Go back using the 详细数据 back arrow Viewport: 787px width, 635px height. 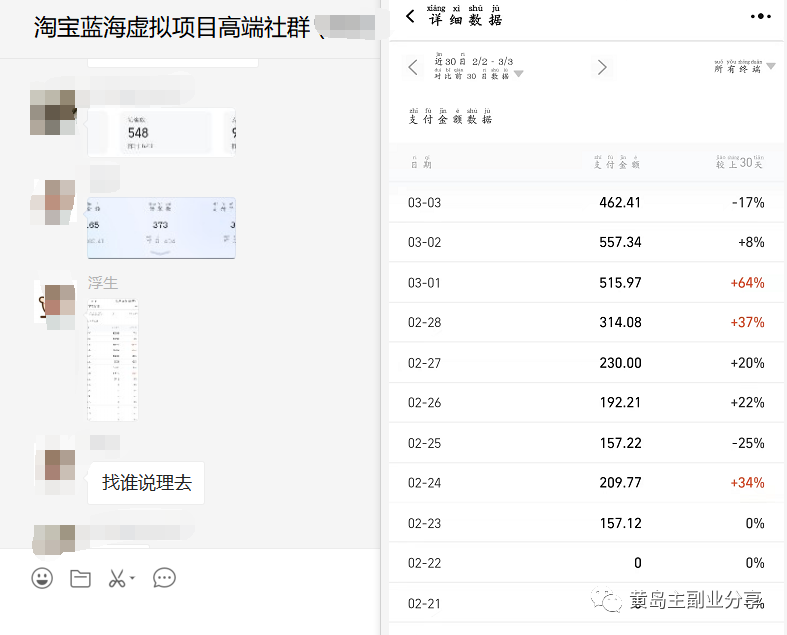[x=410, y=17]
